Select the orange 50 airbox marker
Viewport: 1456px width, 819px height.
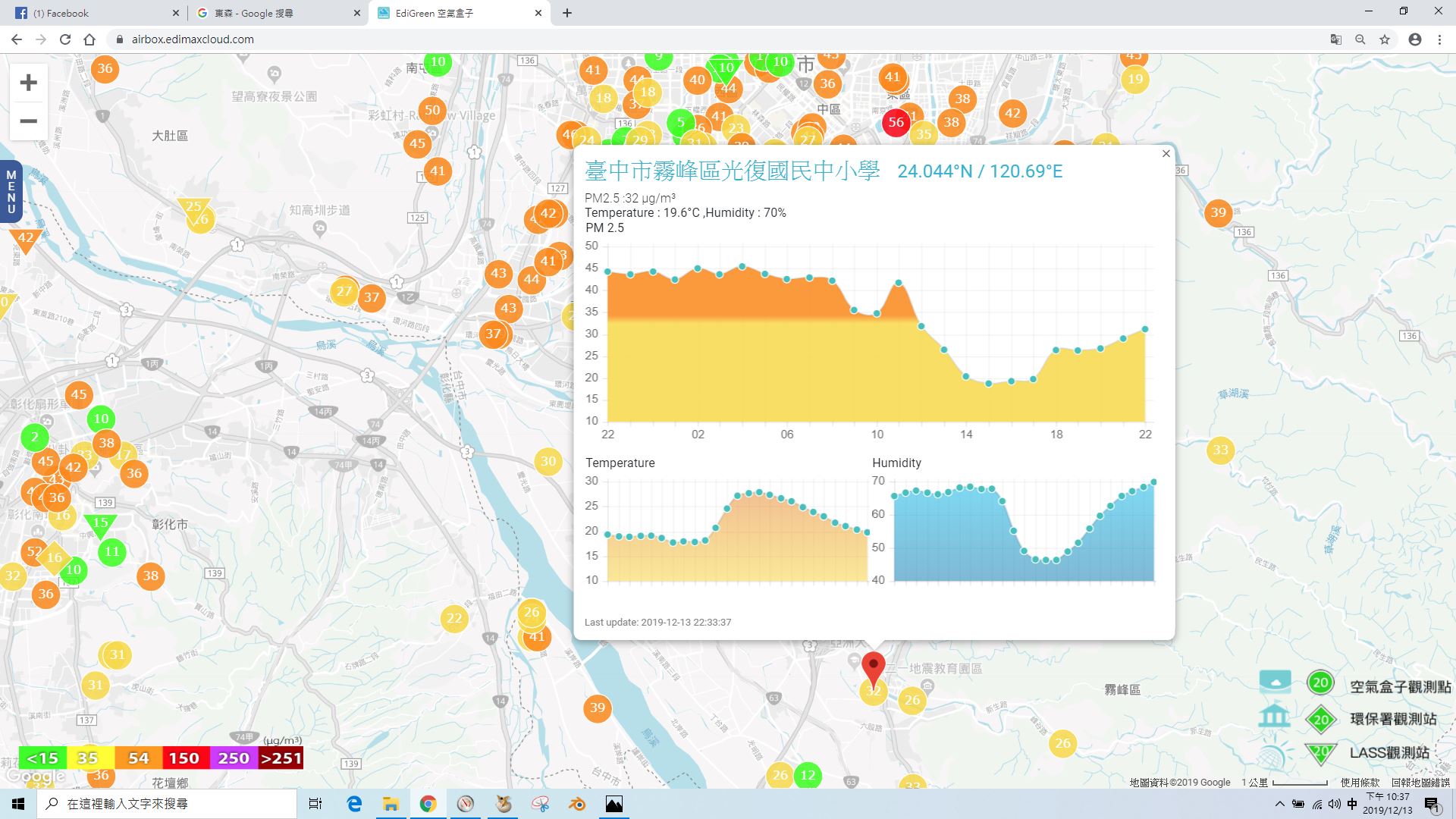(432, 110)
